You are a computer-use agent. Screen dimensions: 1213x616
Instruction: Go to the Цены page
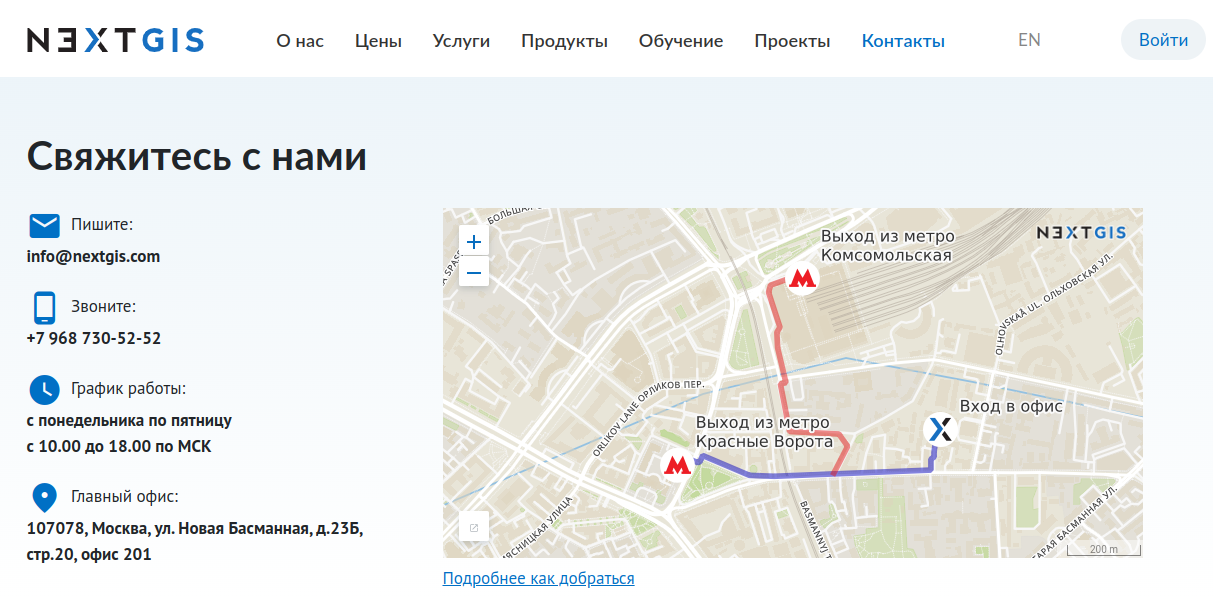378,41
